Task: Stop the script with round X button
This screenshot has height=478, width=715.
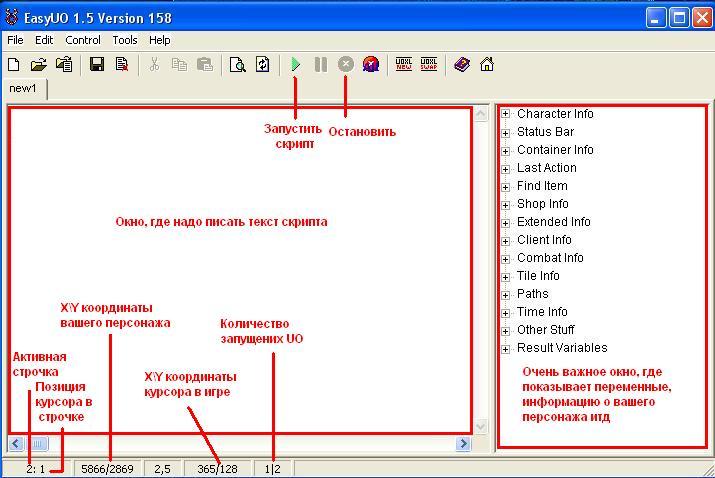Action: (346, 65)
